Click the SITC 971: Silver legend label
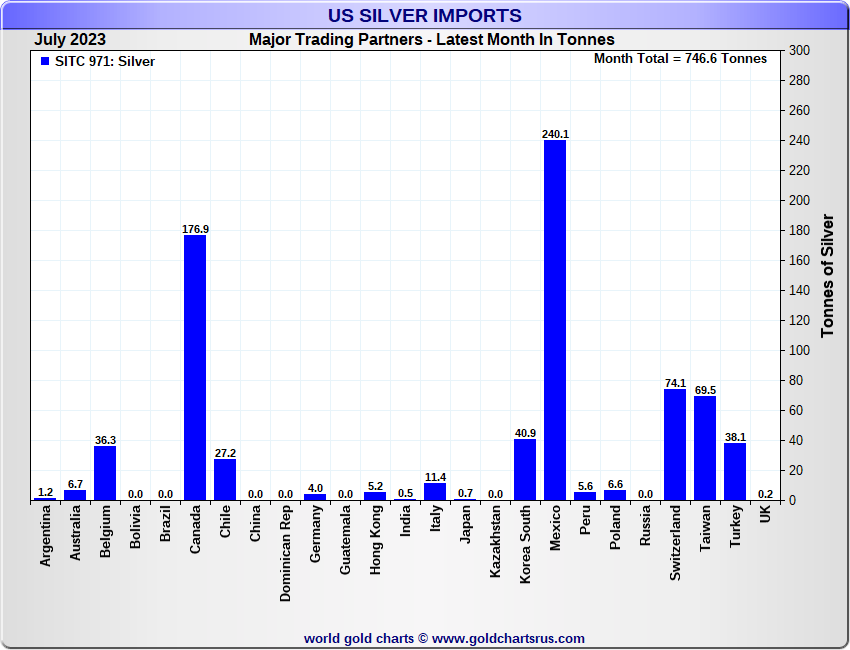Image resolution: width=850 pixels, height=650 pixels. [105, 61]
